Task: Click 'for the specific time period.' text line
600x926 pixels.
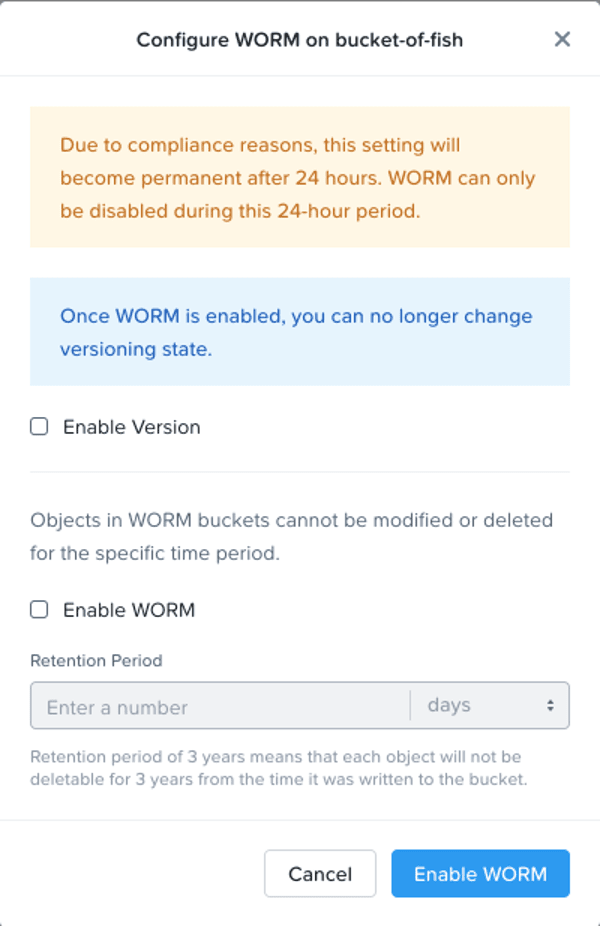Action: [x=155, y=553]
